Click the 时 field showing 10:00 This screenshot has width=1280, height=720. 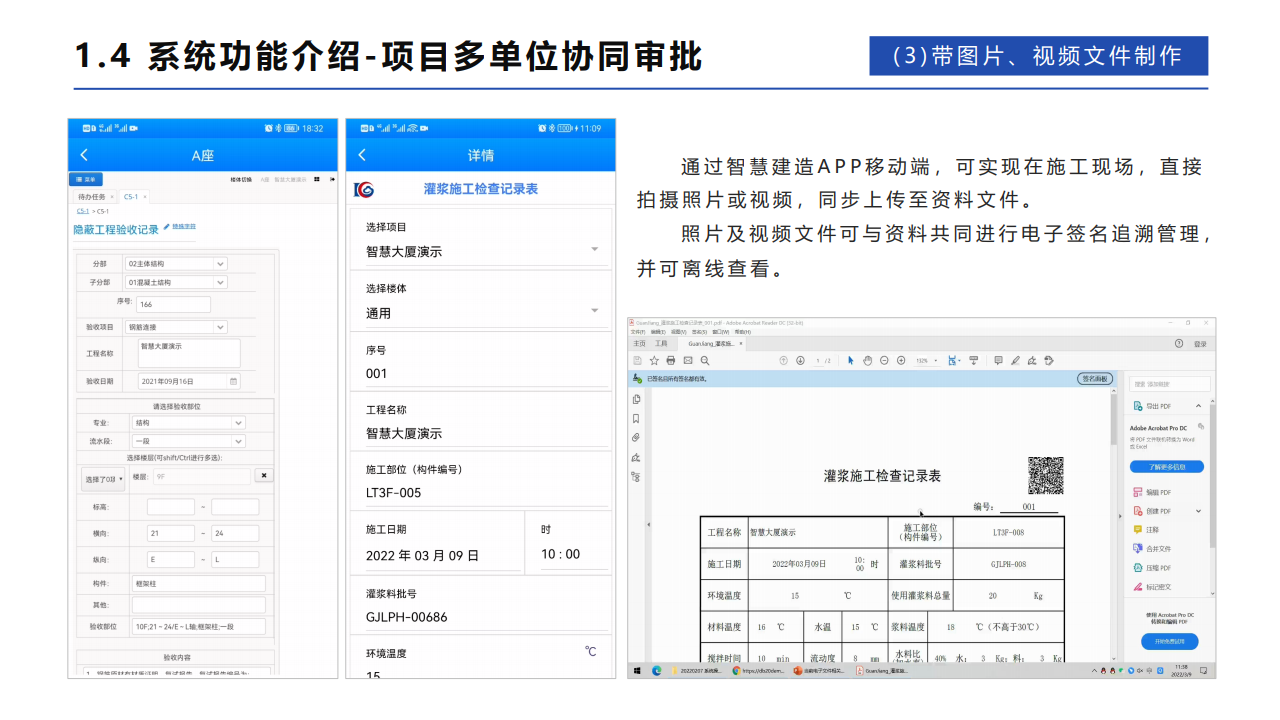tap(574, 554)
